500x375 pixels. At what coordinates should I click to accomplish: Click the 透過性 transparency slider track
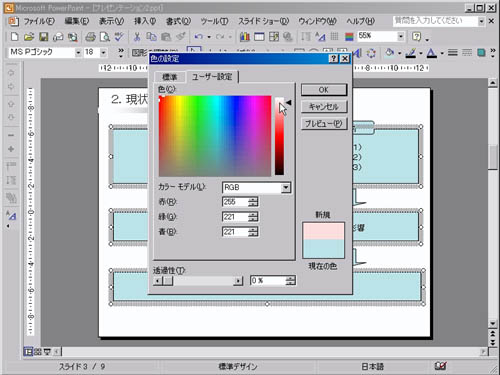pos(198,281)
